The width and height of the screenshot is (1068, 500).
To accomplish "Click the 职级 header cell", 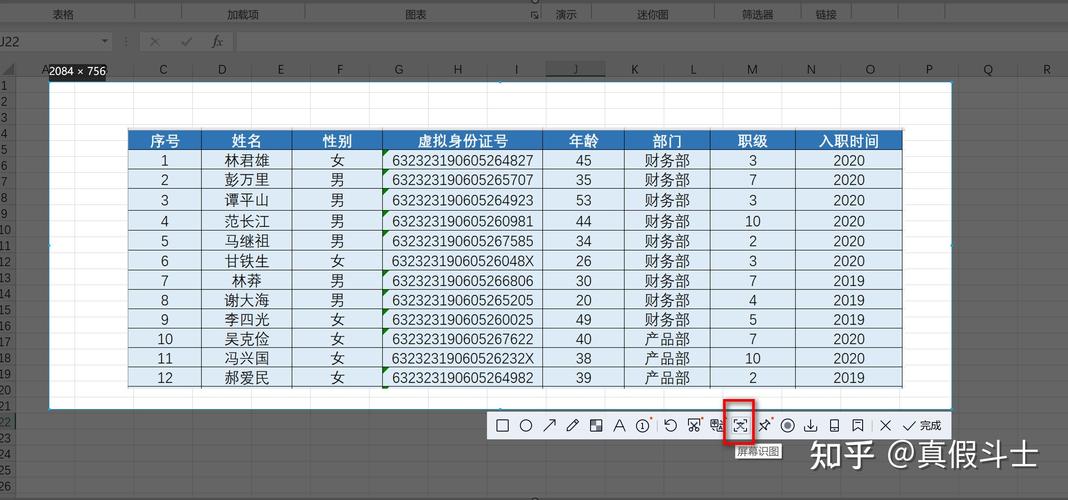I will (753, 140).
